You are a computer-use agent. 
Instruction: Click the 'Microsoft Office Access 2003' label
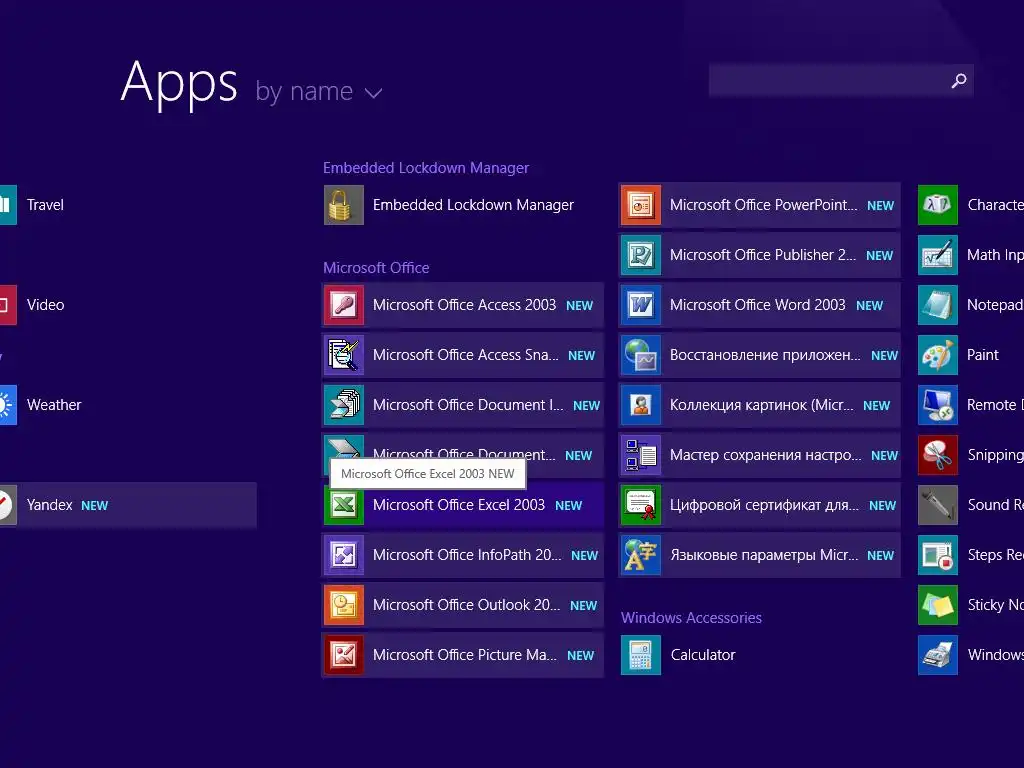[464, 305]
